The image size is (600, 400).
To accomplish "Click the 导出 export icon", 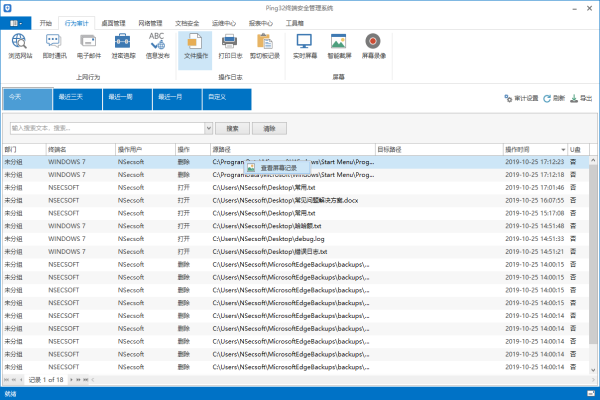I will (x=581, y=98).
